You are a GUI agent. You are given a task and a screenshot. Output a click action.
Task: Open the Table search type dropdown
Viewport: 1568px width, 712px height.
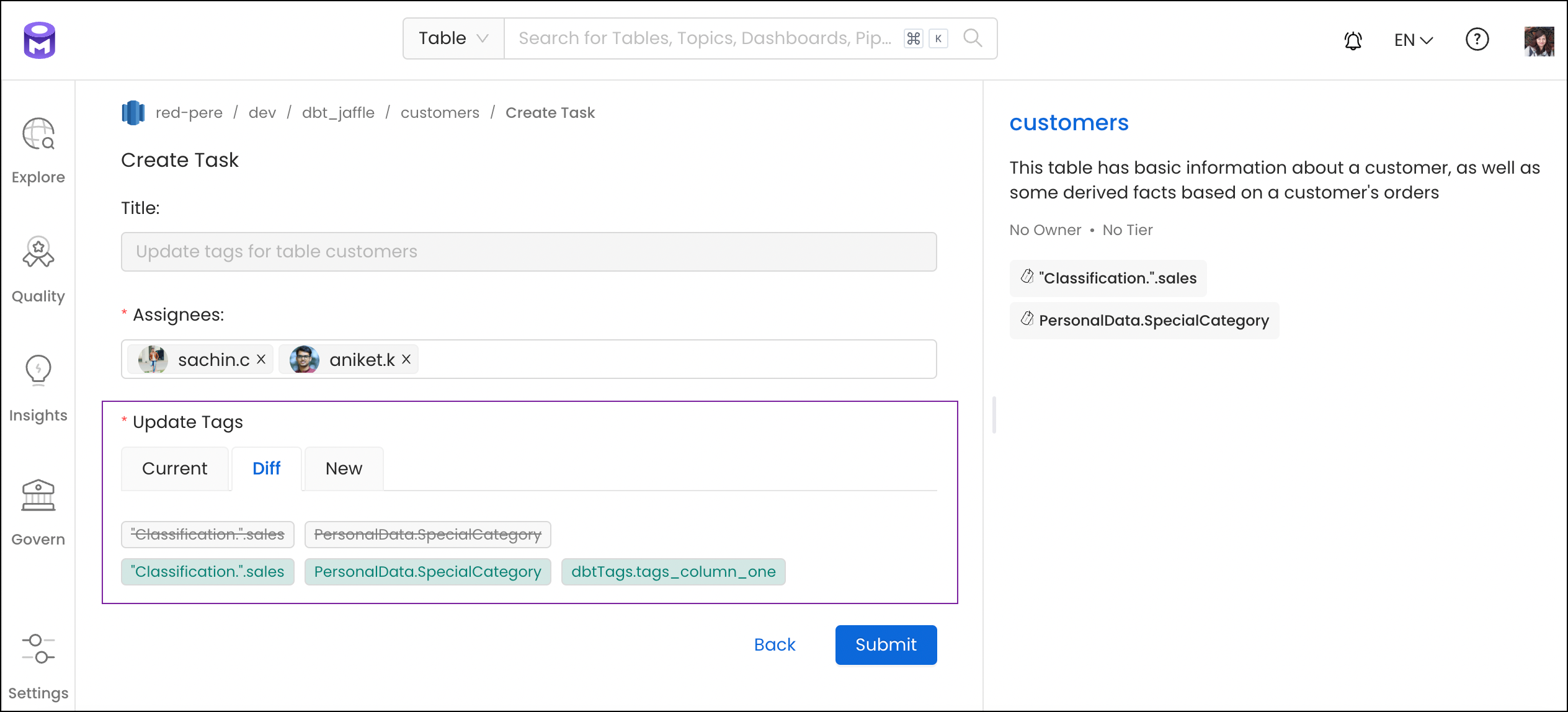(453, 38)
